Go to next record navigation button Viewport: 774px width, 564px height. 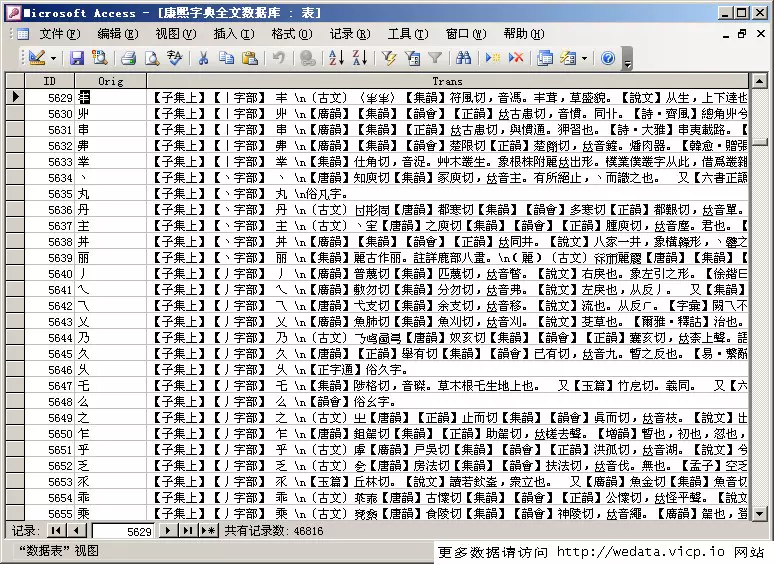tap(168, 530)
